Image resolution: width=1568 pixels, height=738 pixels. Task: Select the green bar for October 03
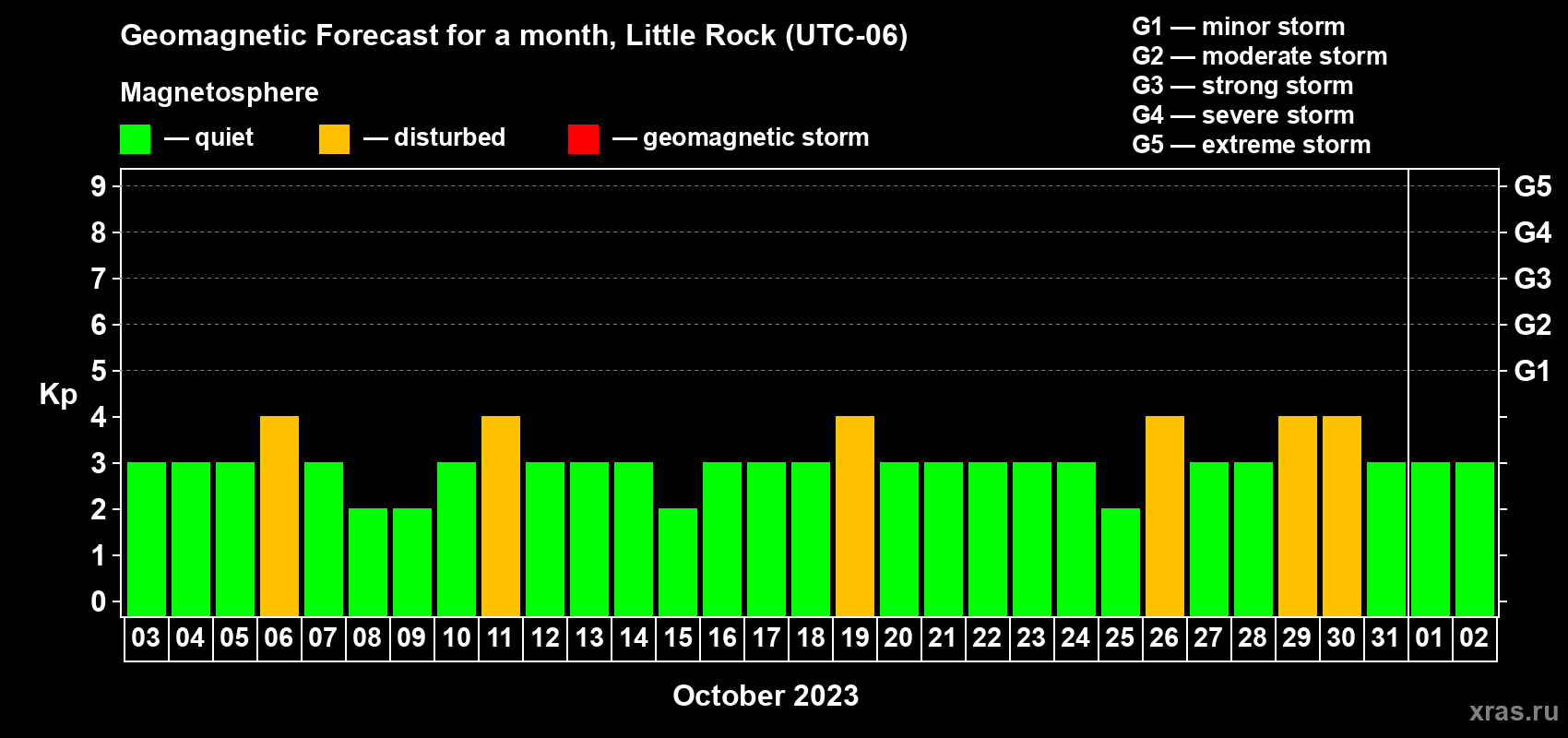147,540
